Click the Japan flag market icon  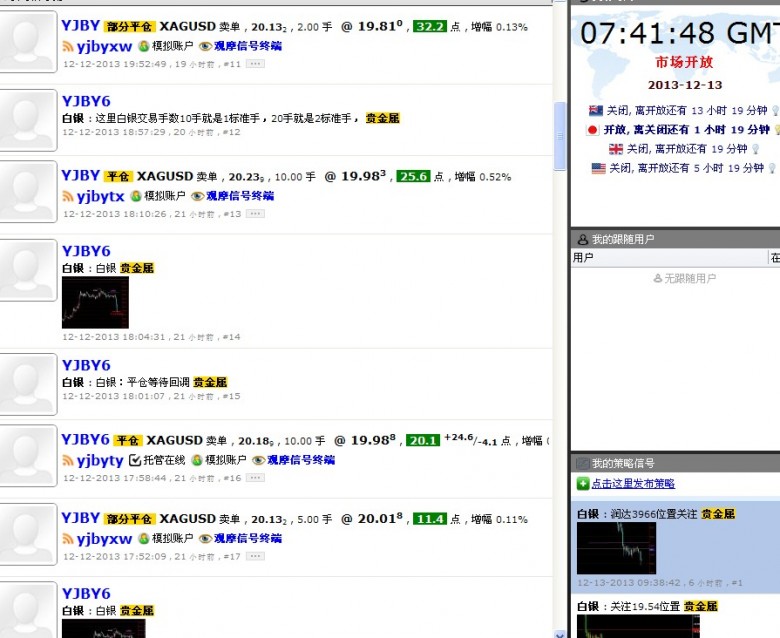coord(592,130)
